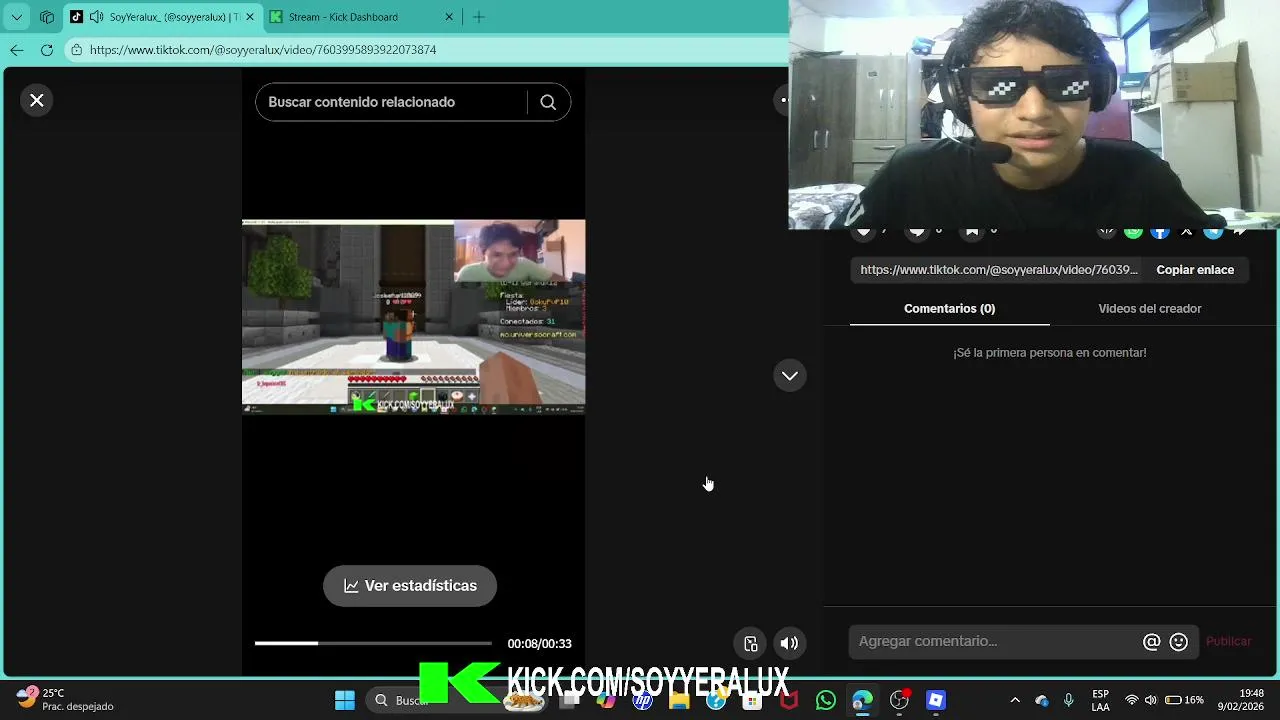Switch to 'Videos del creador' tab
Screen dimensions: 1280x720
(1150, 309)
